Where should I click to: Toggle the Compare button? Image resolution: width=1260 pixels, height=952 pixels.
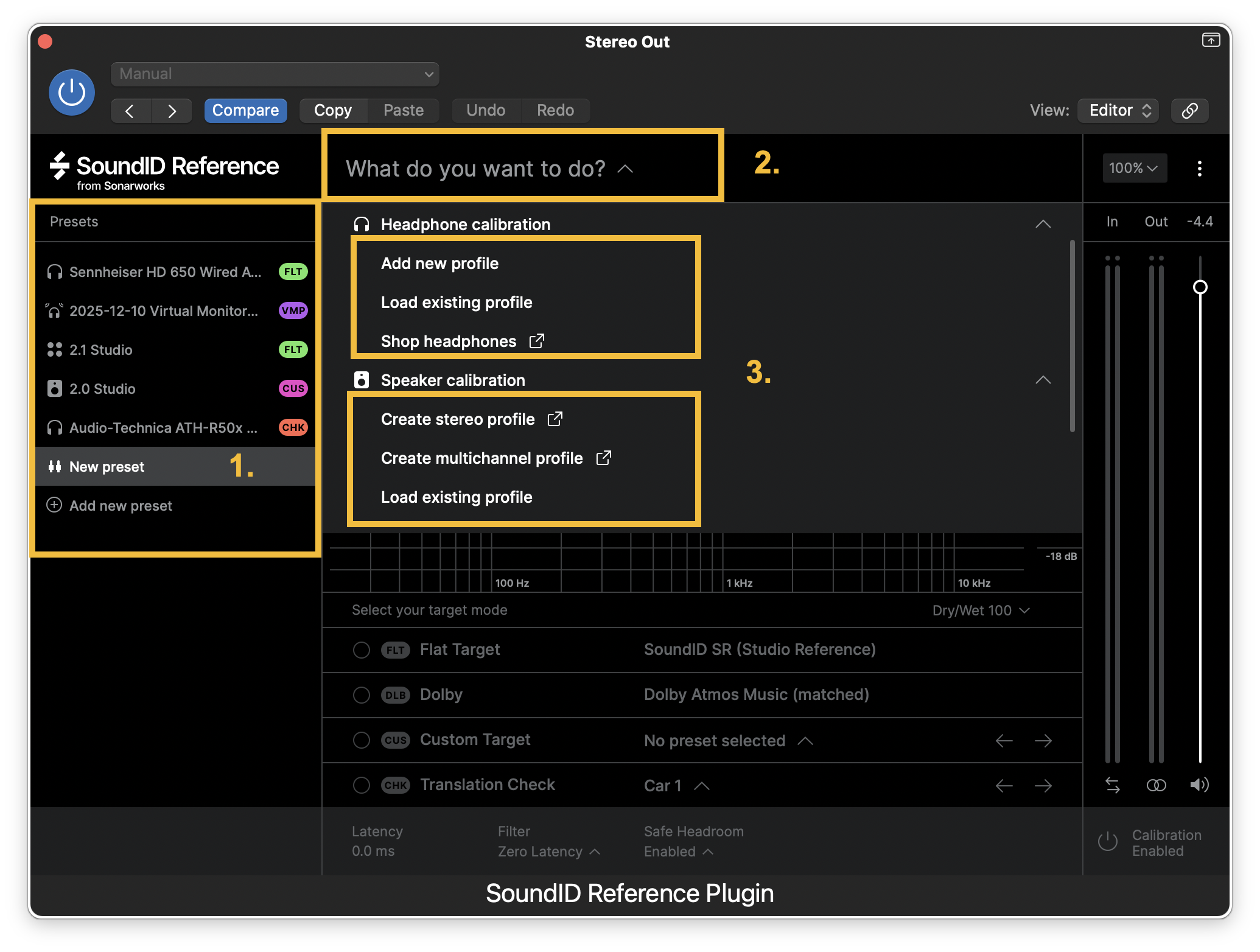(x=245, y=111)
